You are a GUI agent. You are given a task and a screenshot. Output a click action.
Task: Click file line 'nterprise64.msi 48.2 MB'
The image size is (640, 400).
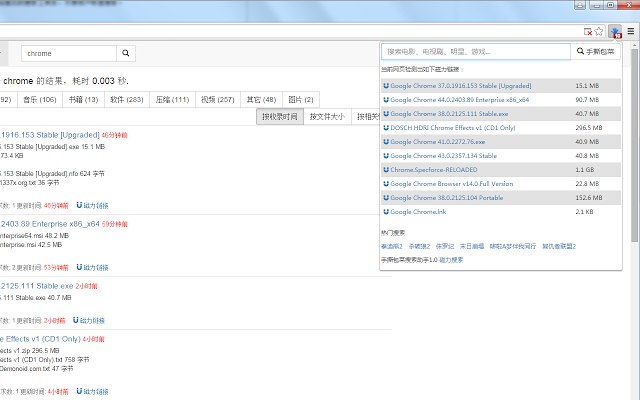35,236
